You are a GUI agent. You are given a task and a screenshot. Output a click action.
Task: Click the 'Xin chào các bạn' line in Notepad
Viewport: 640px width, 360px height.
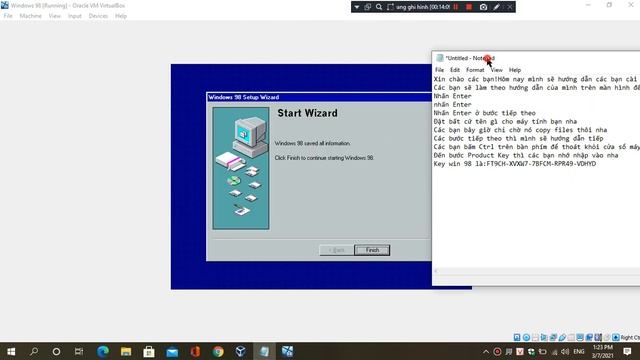pos(536,79)
